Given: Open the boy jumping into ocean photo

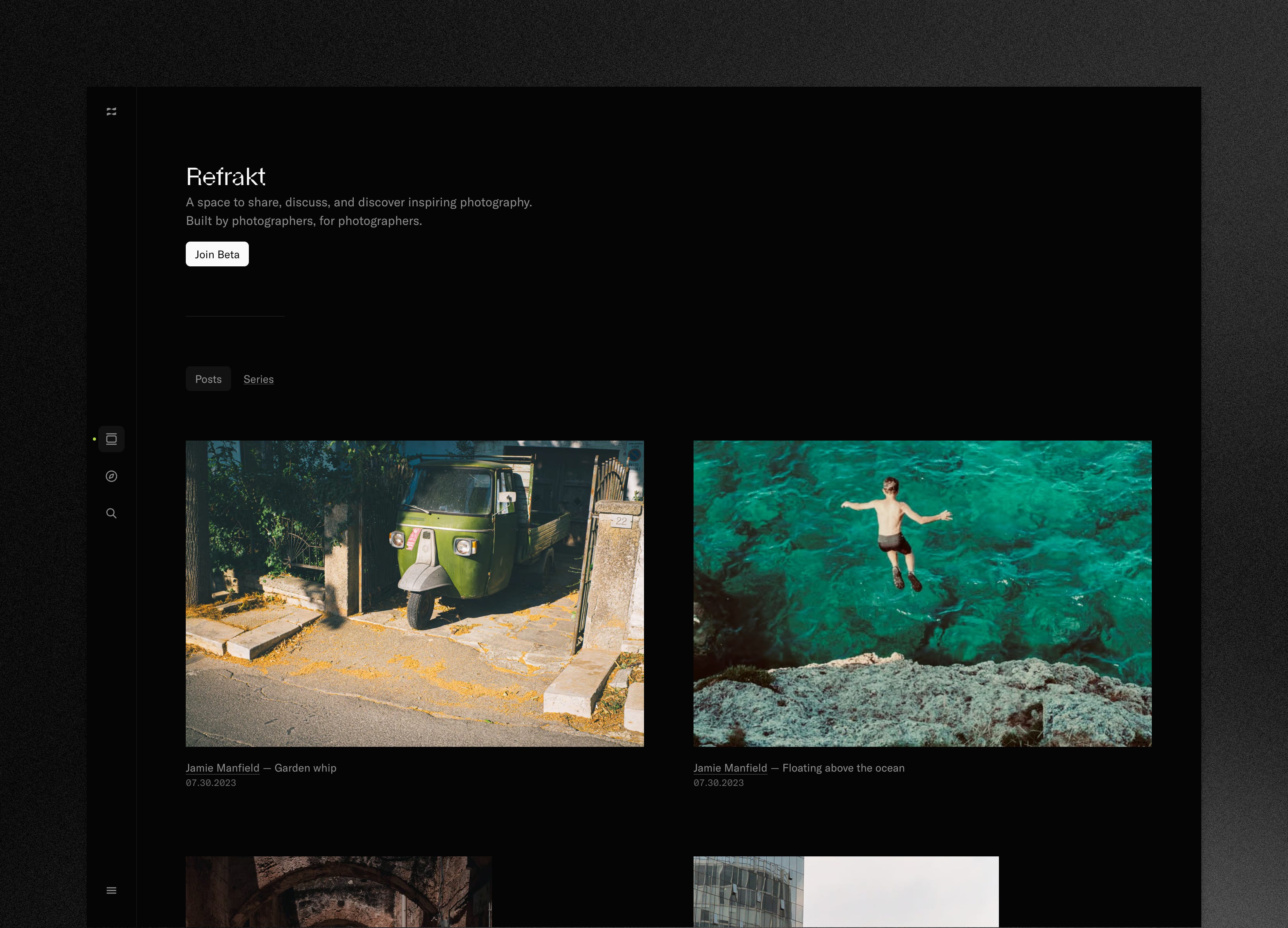Looking at the screenshot, I should (922, 593).
